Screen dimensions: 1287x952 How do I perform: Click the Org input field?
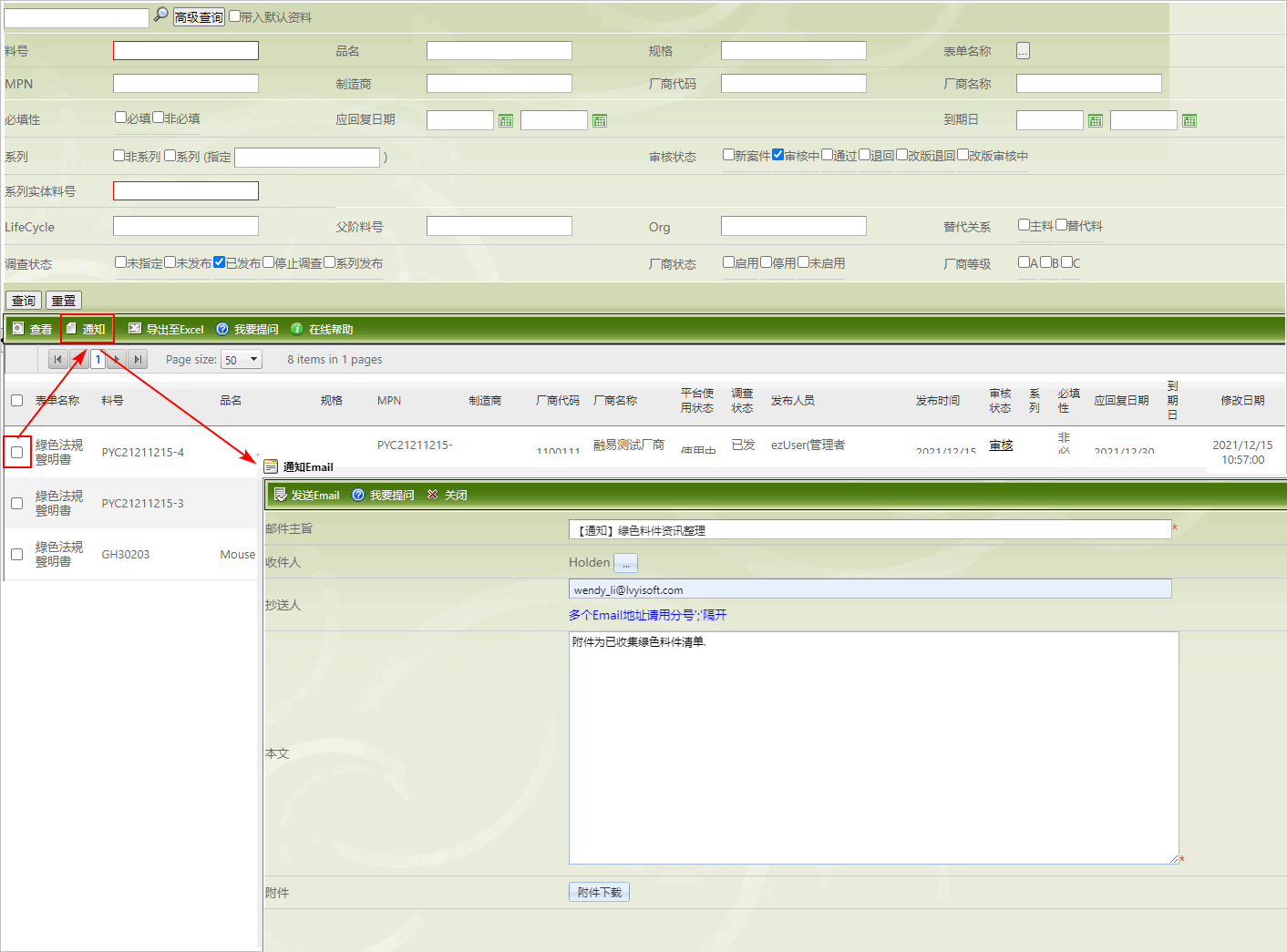click(794, 226)
